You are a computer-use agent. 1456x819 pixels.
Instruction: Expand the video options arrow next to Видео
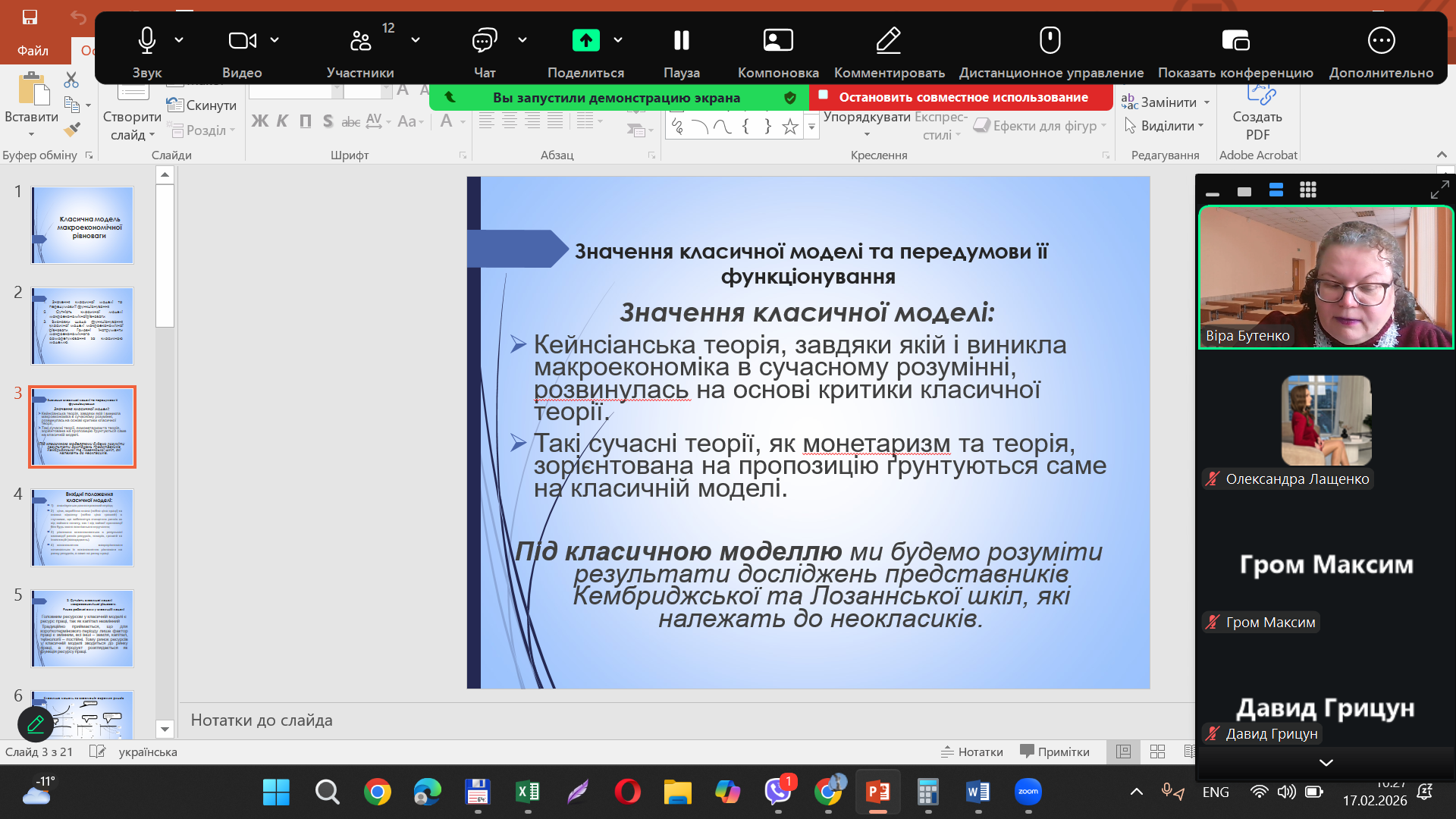pyautogui.click(x=275, y=39)
